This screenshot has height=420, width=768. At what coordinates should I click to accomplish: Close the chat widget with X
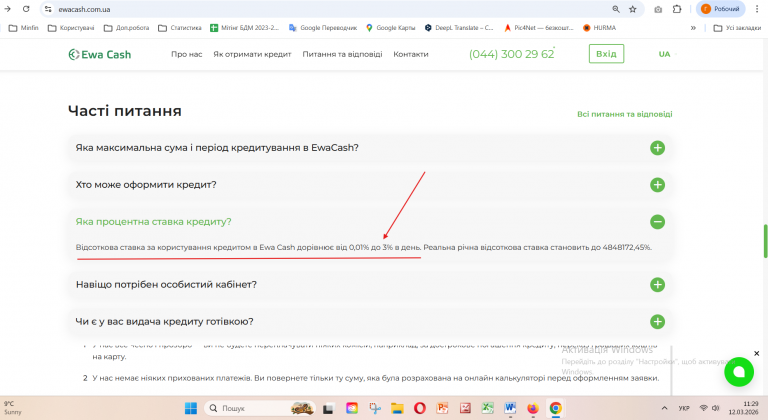pos(756,353)
